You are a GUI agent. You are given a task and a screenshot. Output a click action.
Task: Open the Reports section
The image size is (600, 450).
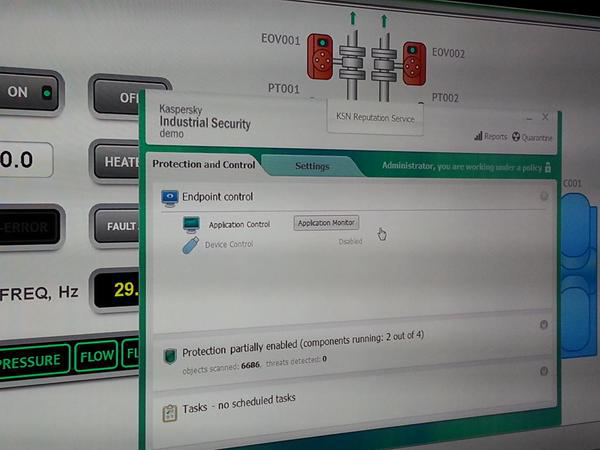click(491, 136)
